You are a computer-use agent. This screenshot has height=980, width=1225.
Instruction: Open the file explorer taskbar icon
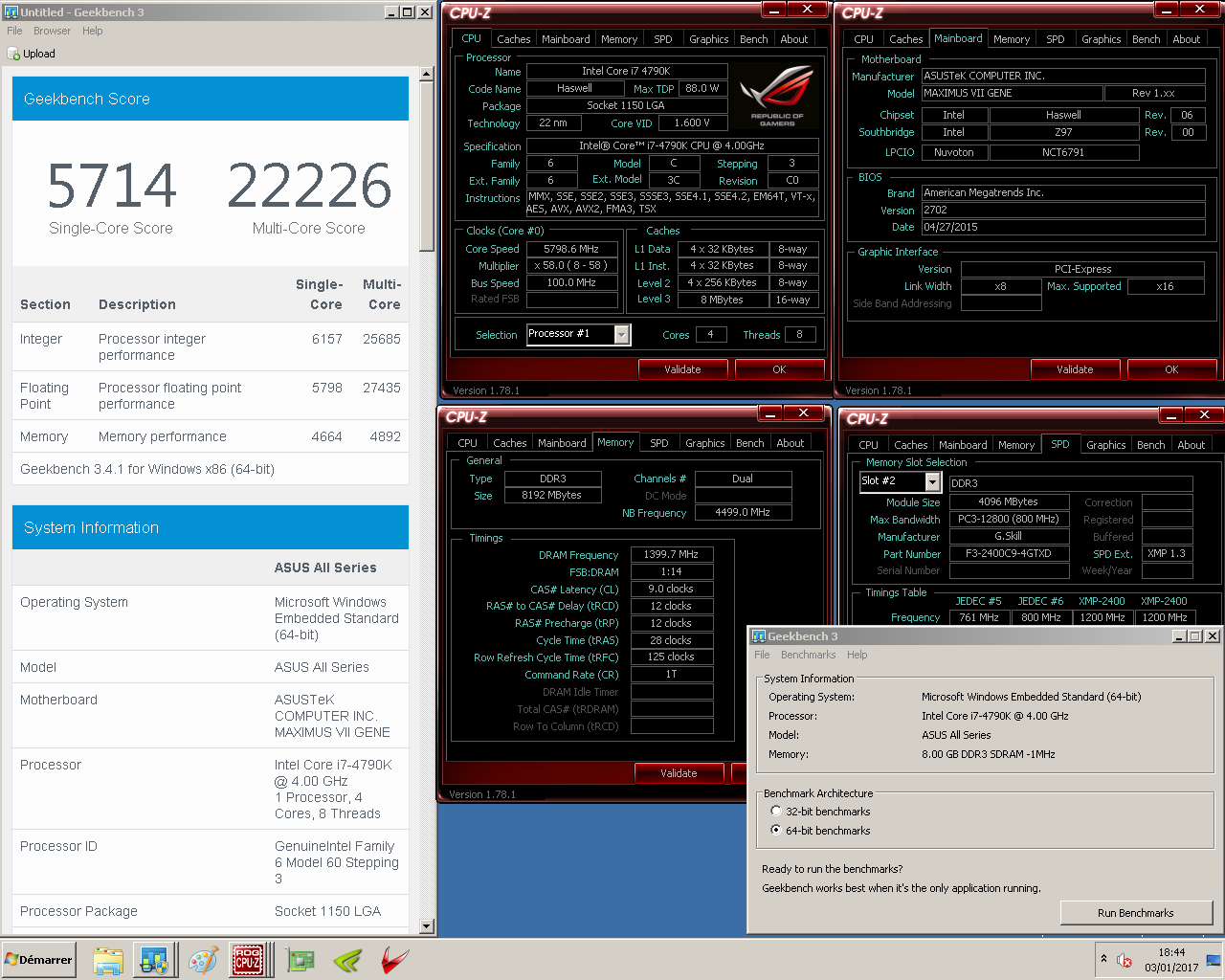click(x=108, y=960)
